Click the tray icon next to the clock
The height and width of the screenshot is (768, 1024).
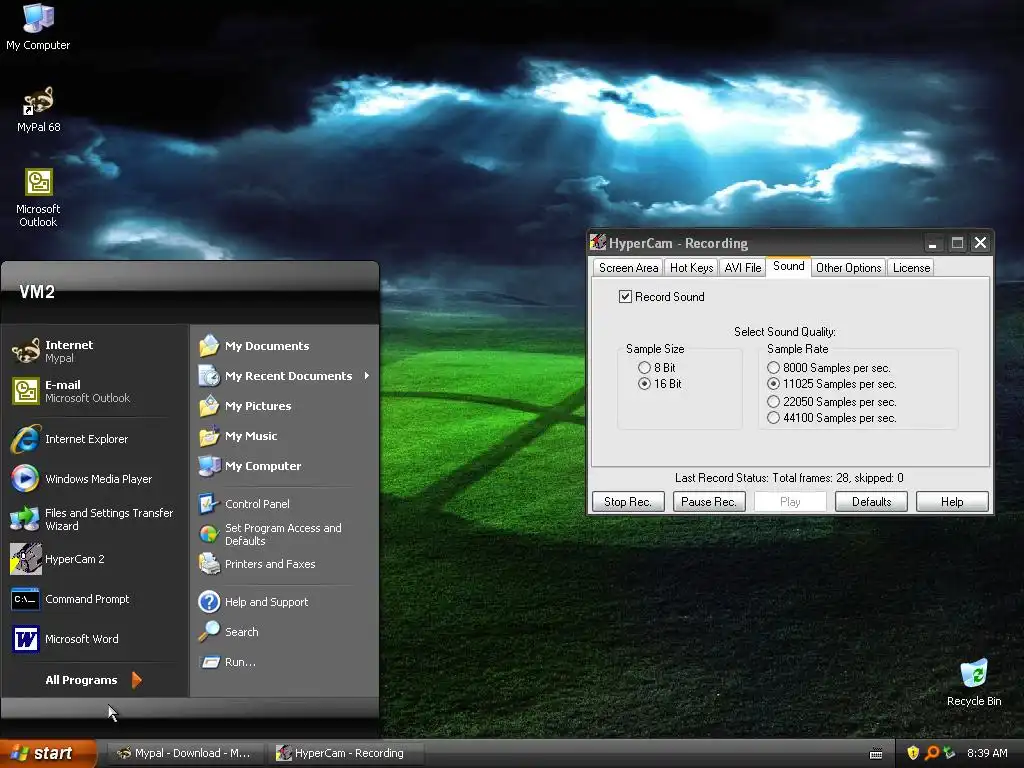(949, 753)
